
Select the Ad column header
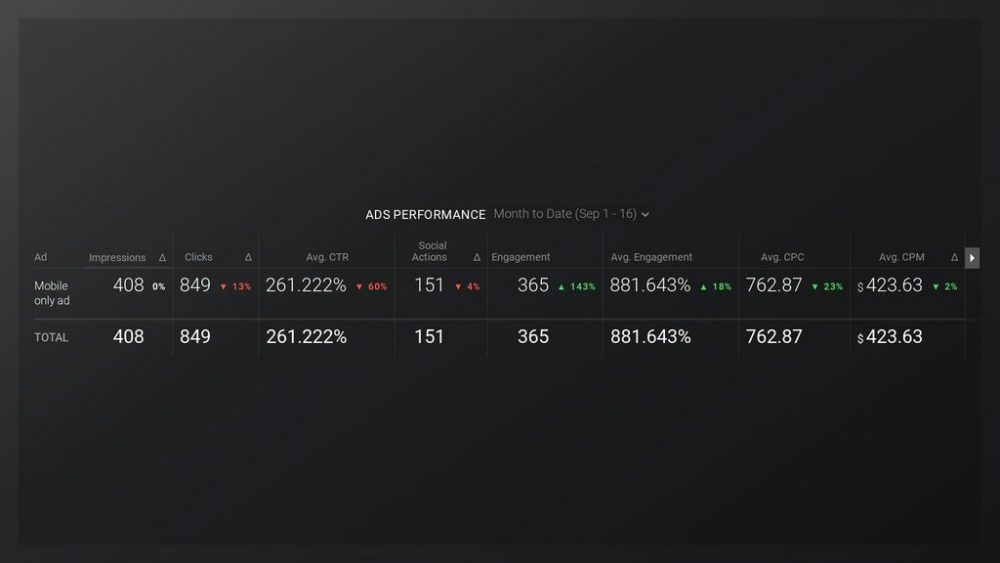click(x=41, y=258)
